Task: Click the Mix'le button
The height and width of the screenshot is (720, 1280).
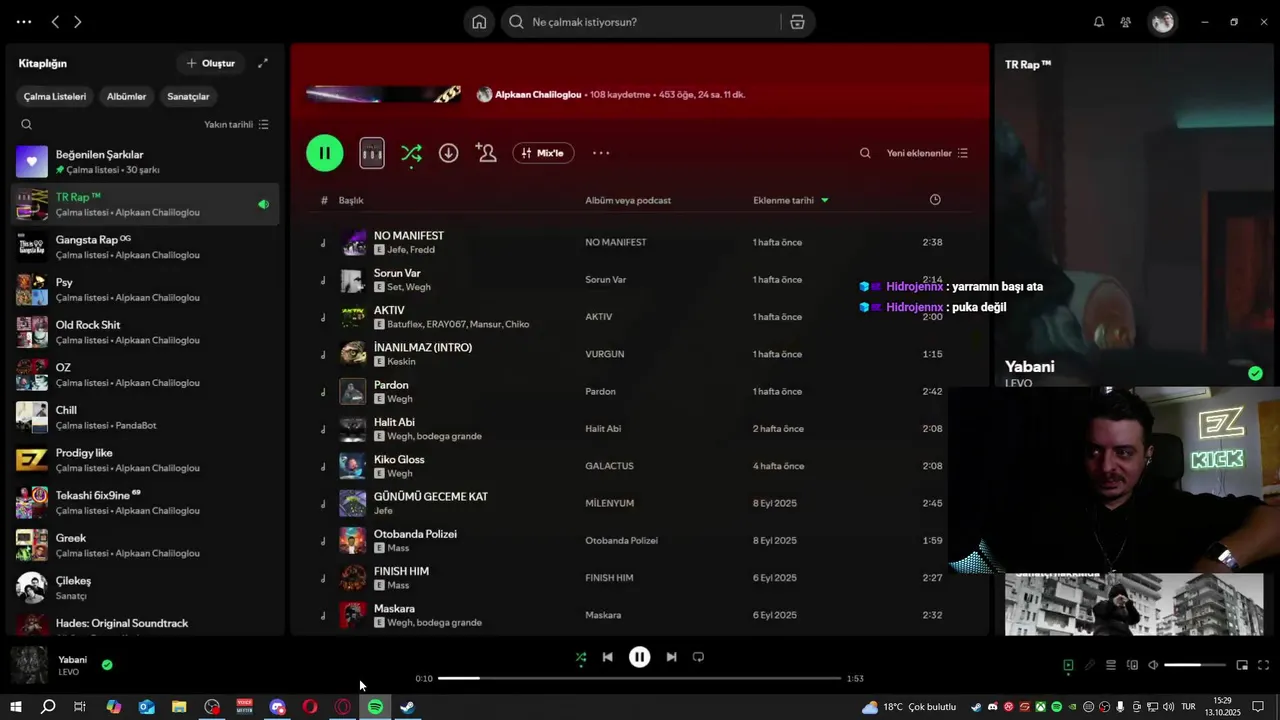Action: pos(543,153)
